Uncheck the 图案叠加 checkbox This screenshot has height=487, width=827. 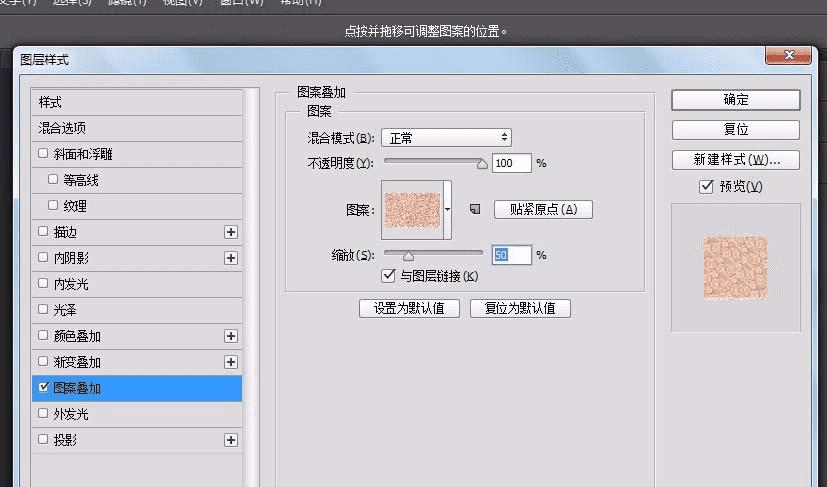43,387
